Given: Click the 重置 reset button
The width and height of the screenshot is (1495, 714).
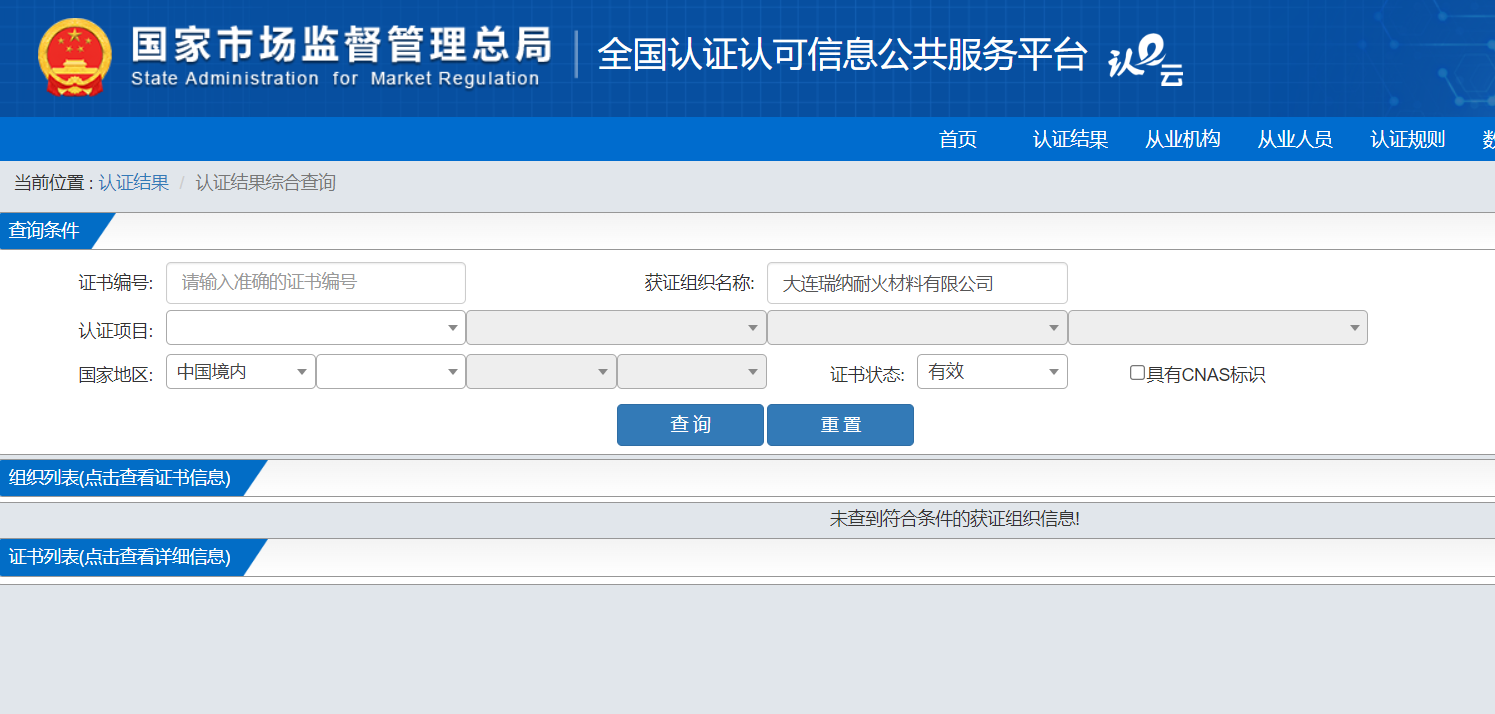Looking at the screenshot, I should point(840,425).
